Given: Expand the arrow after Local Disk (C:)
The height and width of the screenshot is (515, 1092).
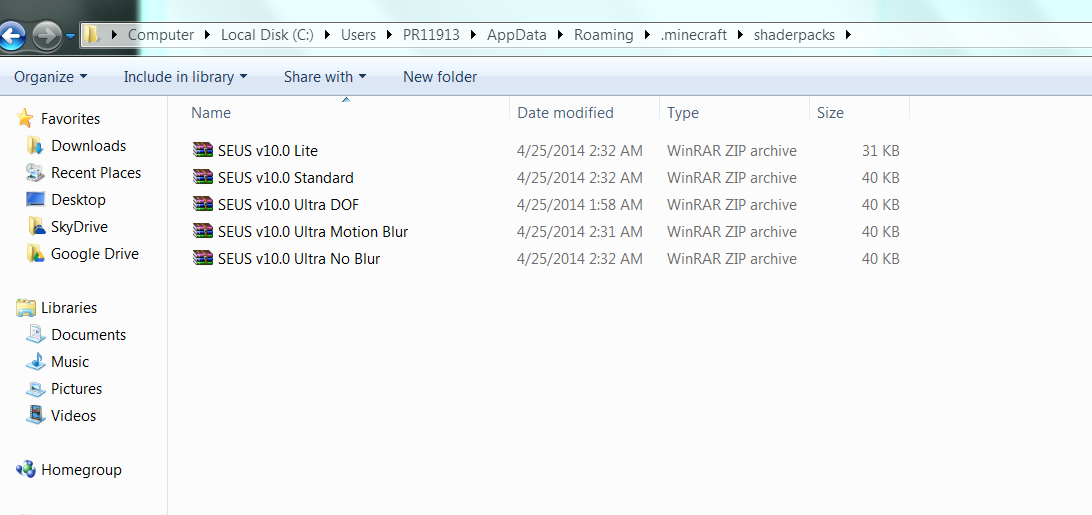Looking at the screenshot, I should click(327, 35).
